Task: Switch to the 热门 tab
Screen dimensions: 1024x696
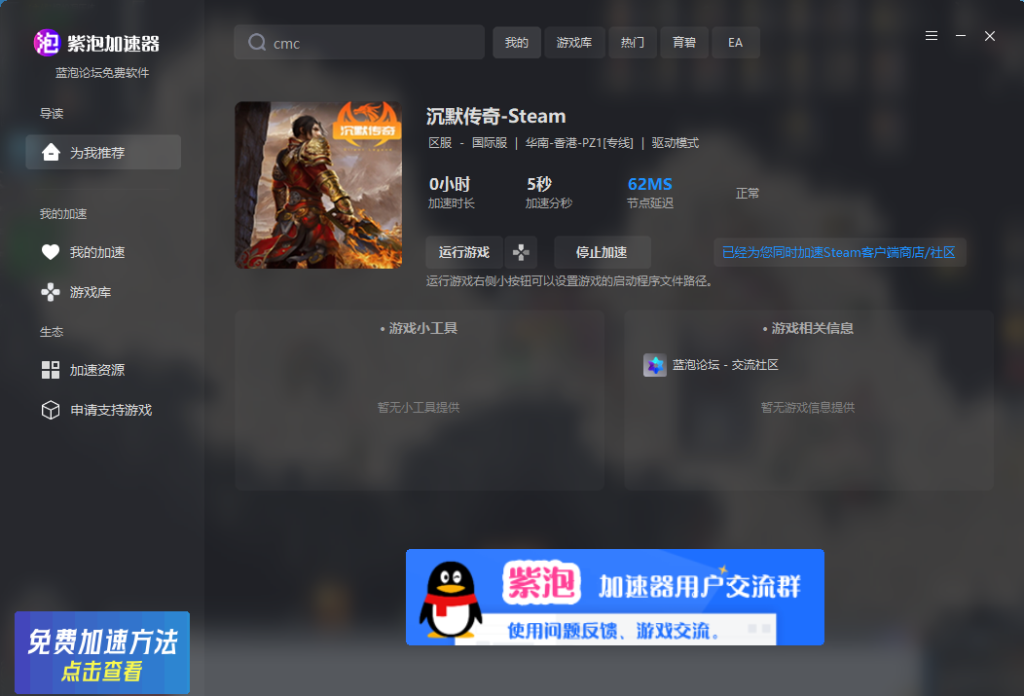Action: click(x=632, y=42)
